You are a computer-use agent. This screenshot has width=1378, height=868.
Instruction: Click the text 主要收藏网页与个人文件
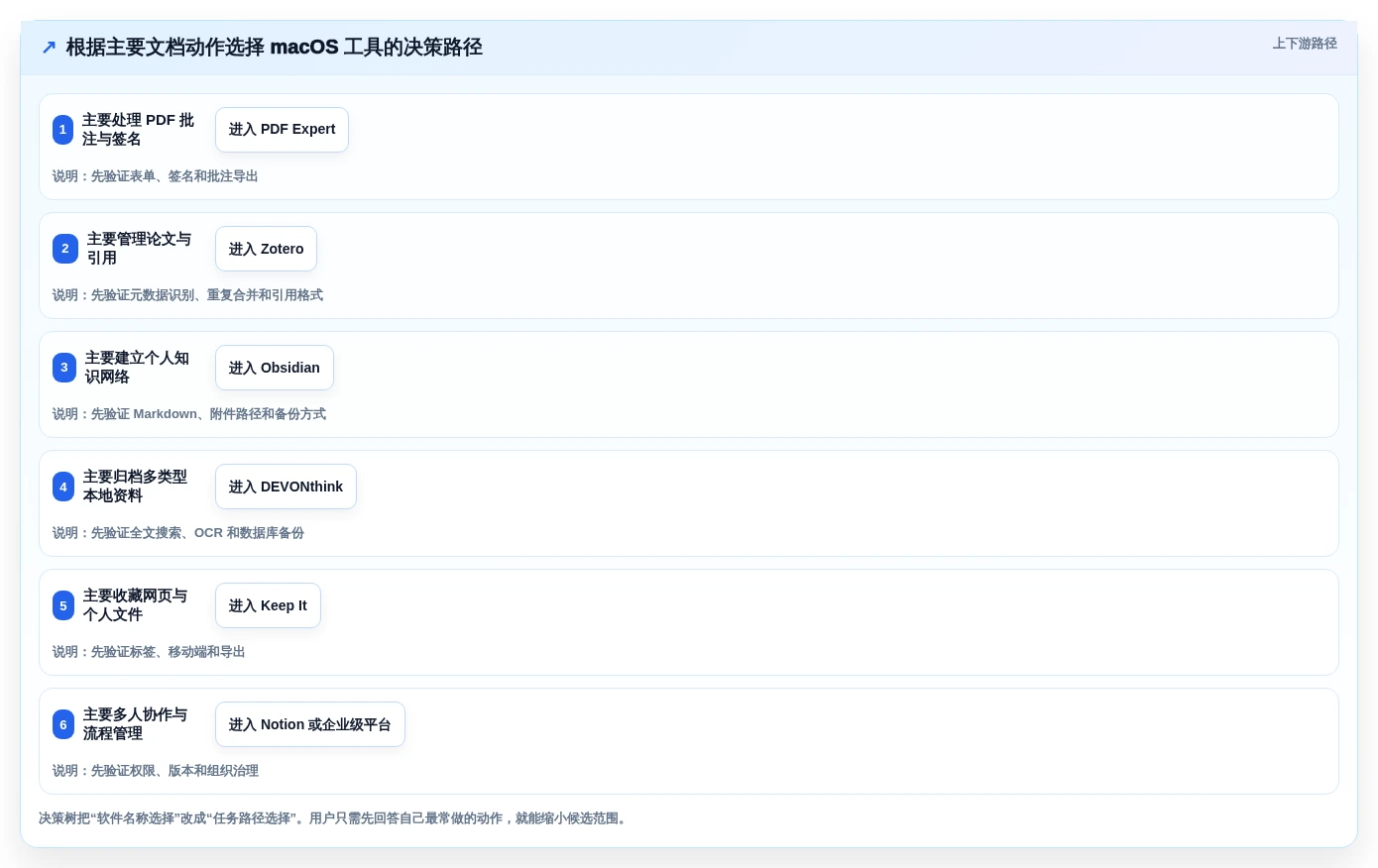click(136, 605)
